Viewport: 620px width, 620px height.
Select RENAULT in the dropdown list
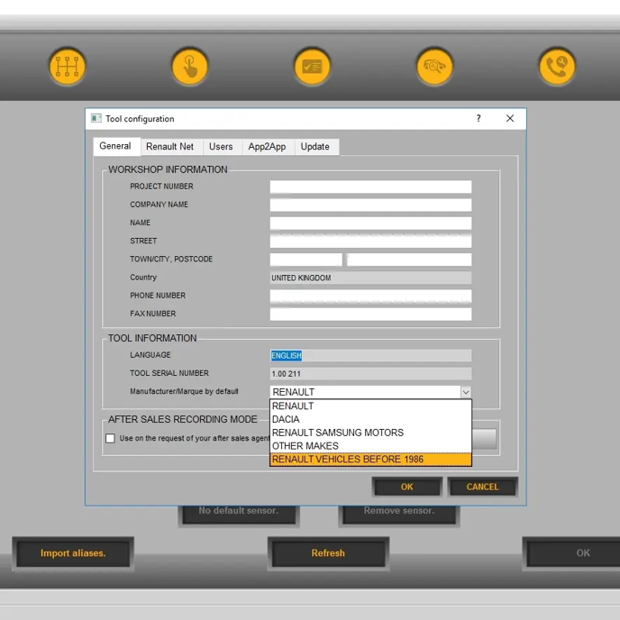(x=370, y=406)
